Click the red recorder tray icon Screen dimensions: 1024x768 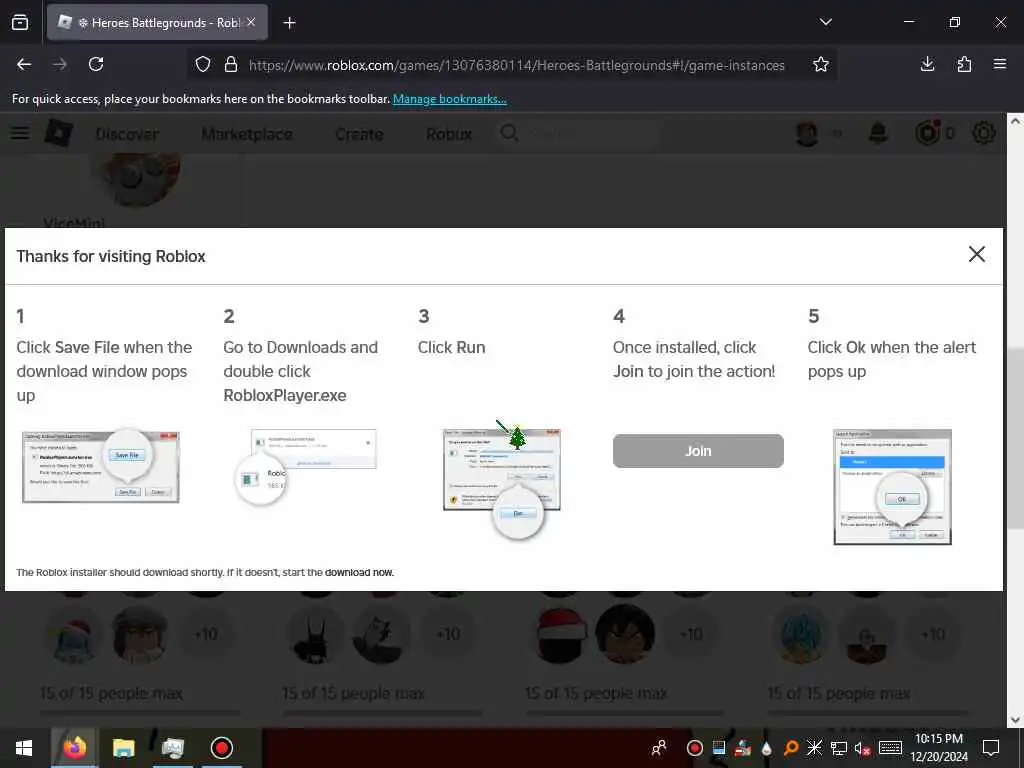(695, 748)
